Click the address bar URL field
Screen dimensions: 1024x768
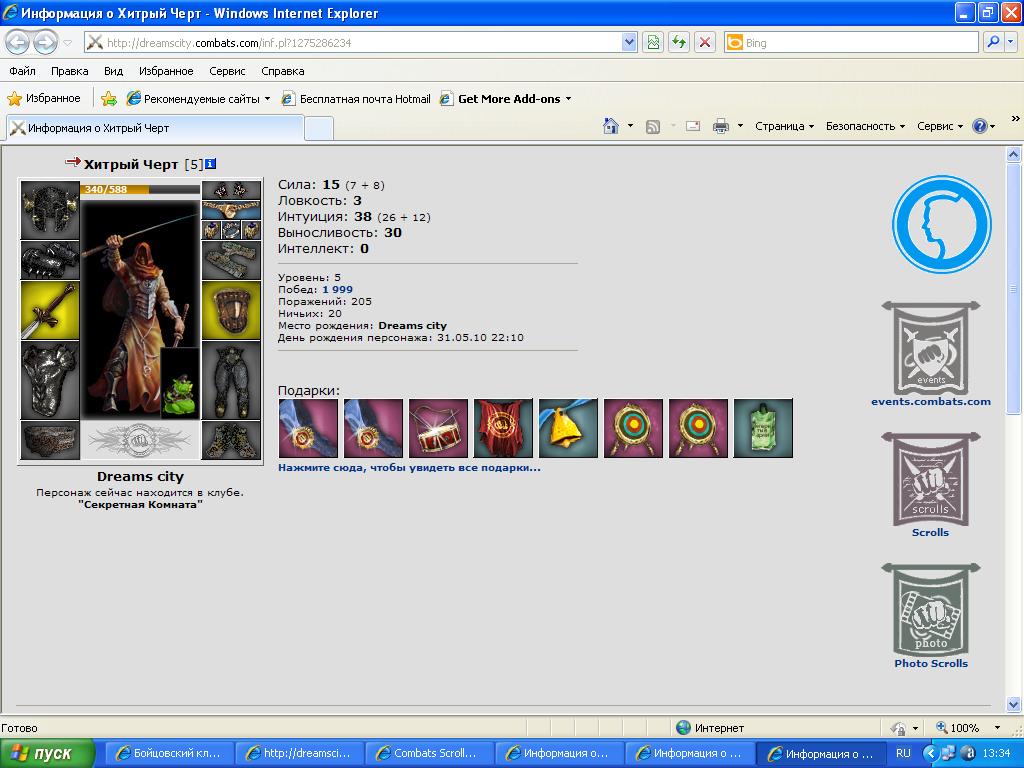362,43
